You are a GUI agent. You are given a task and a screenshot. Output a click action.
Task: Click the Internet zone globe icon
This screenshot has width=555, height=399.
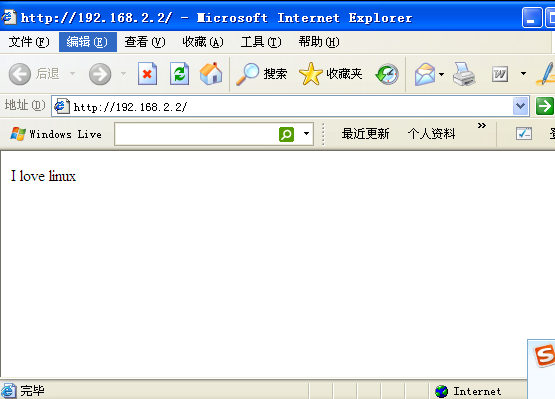click(x=441, y=391)
